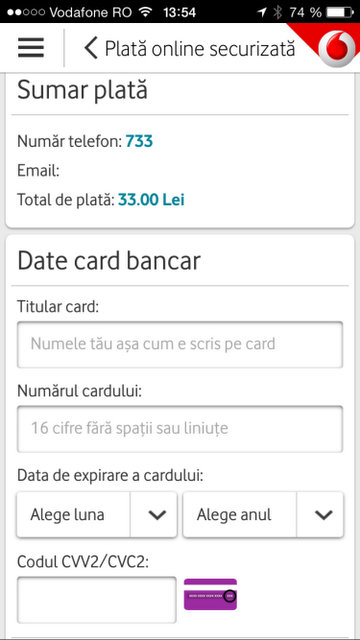
Task: Expand year list via its chevron arrow
Action: 323,515
